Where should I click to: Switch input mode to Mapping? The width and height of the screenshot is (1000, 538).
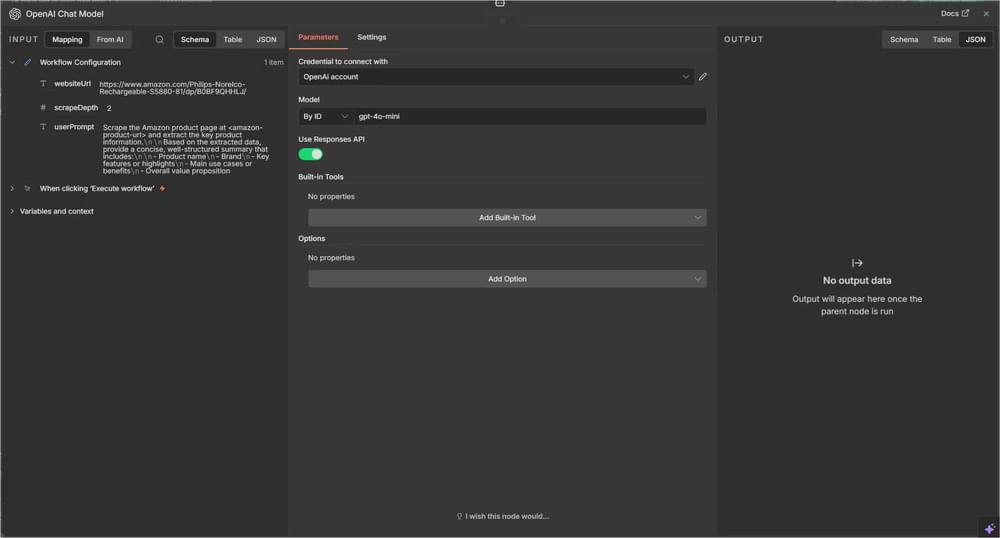(67, 40)
